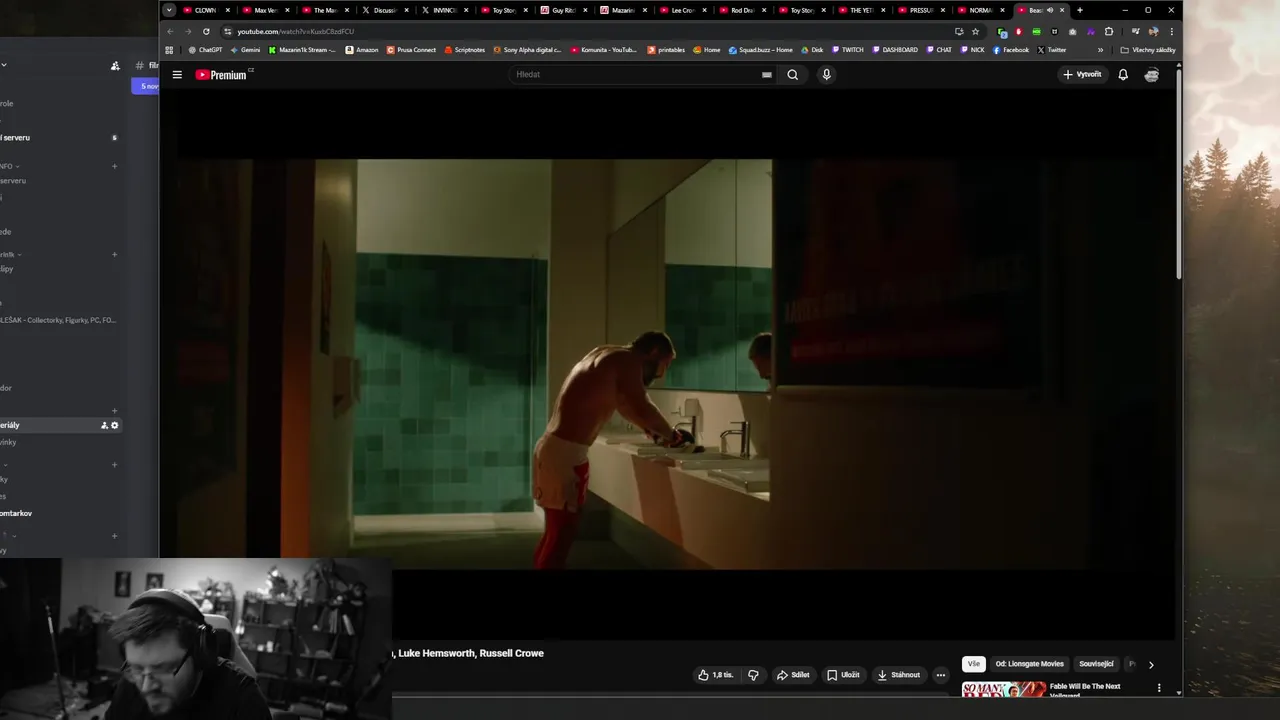
Task: Click the Vytvořit create button
Action: point(1082,75)
